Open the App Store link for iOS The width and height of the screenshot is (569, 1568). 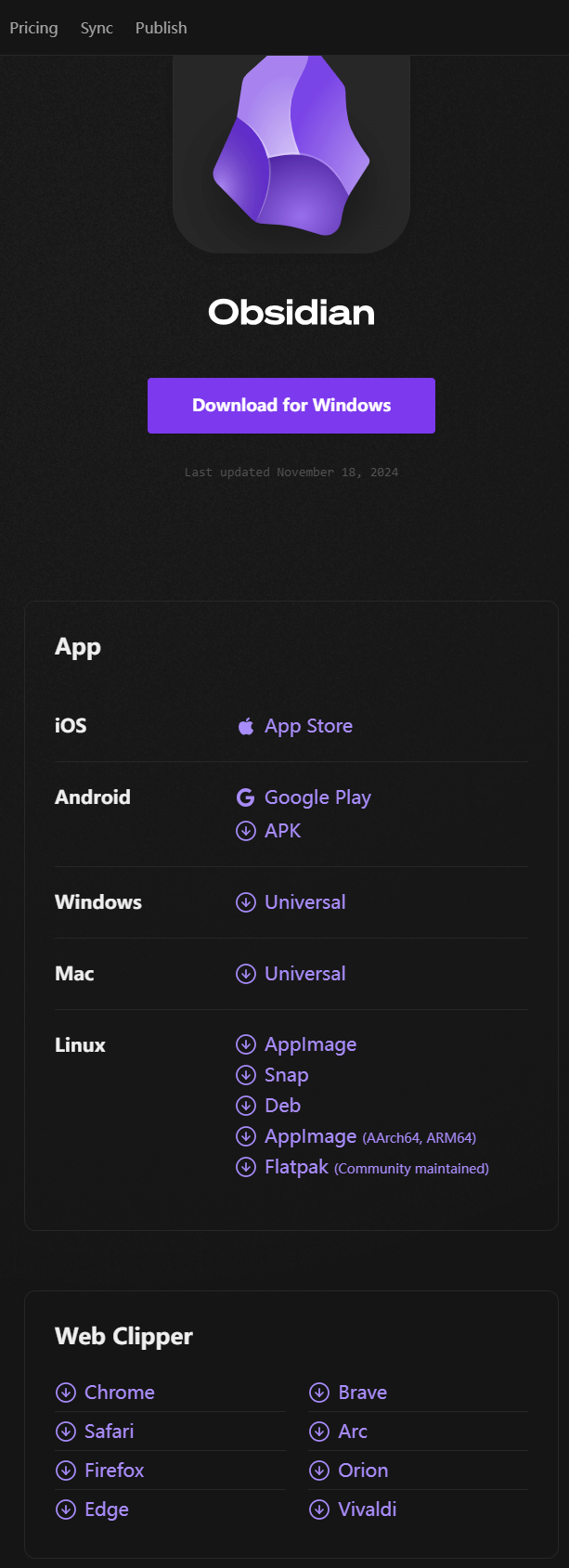point(308,726)
